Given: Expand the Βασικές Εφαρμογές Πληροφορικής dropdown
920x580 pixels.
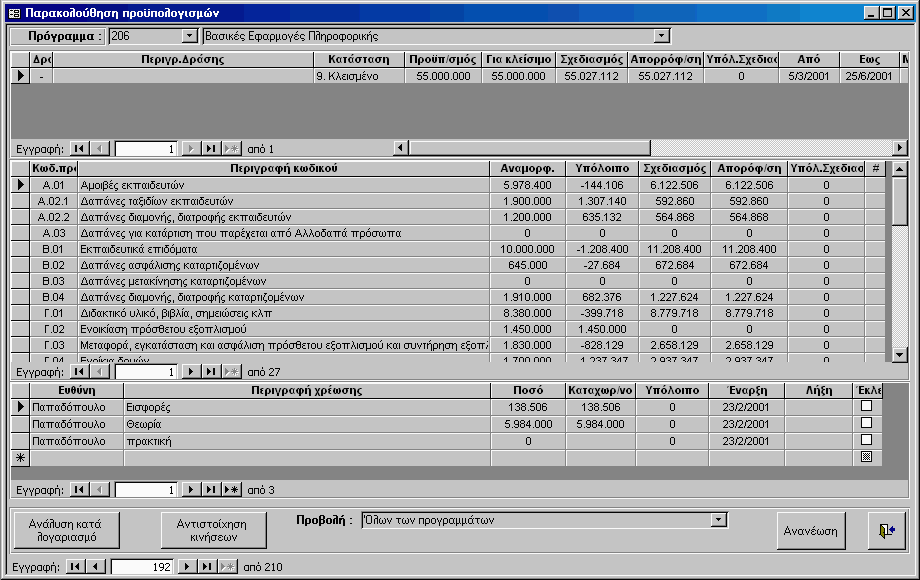Looking at the screenshot, I should [x=661, y=36].
